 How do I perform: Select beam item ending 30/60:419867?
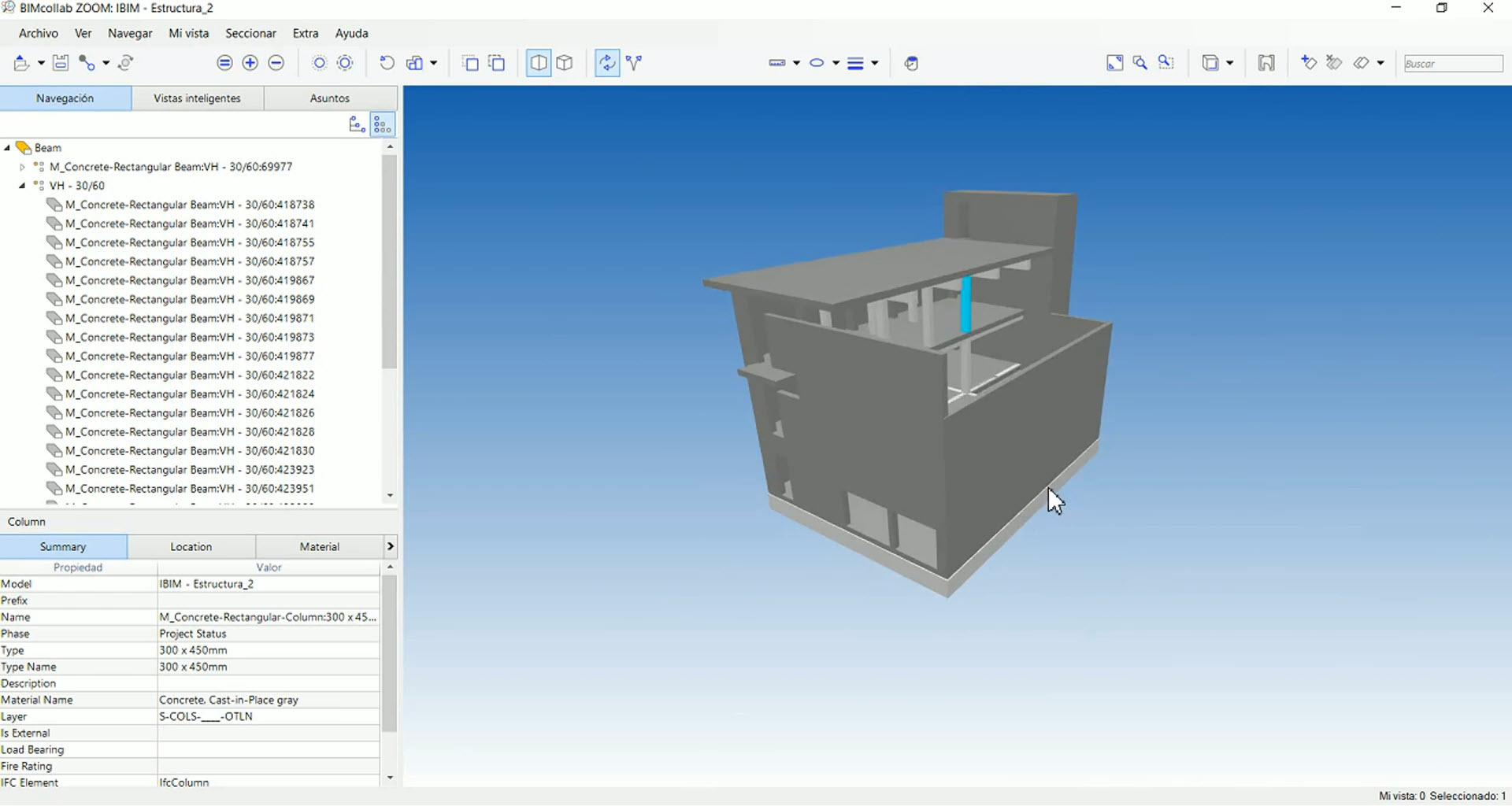coord(190,280)
